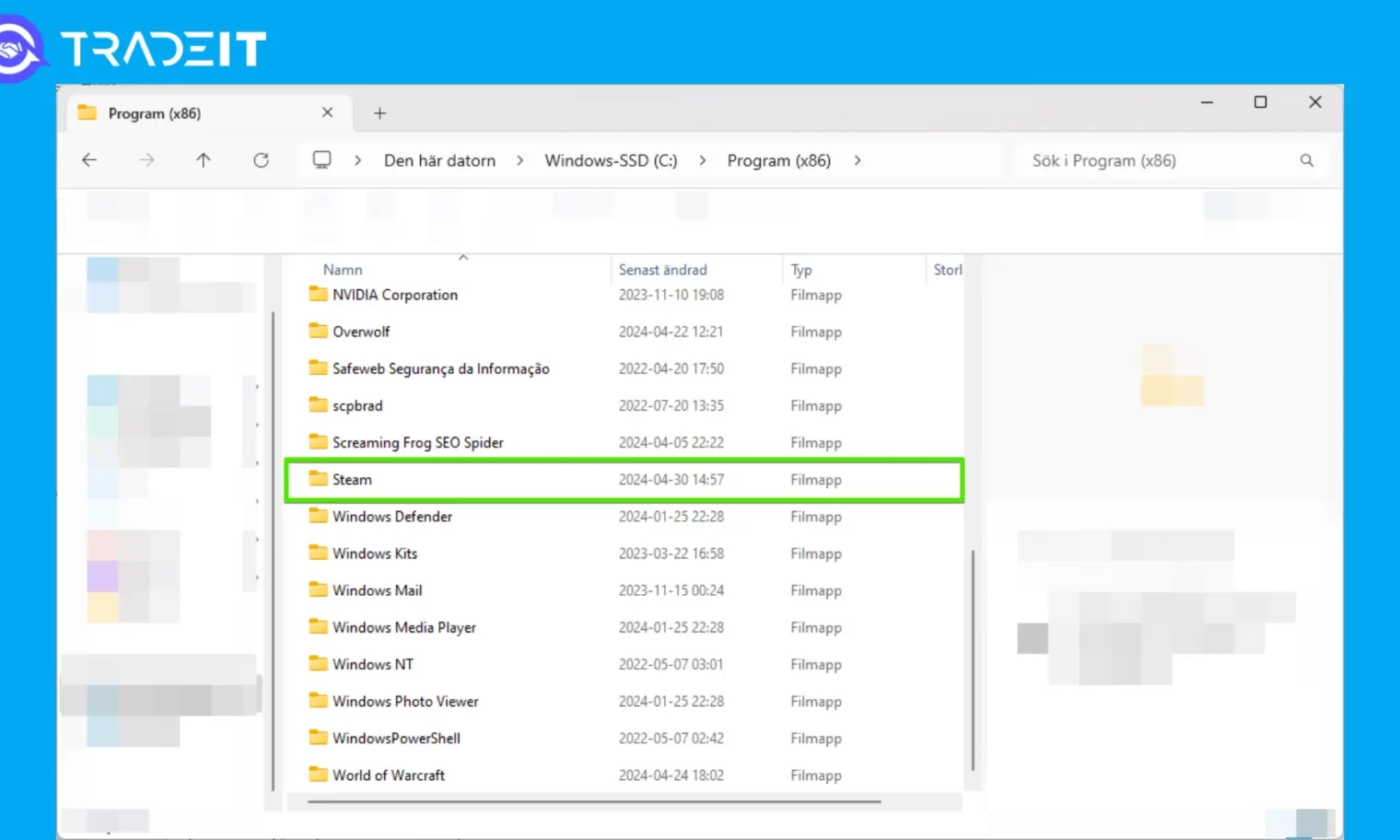1400x840 pixels.
Task: Sort by the Storl column header
Action: (948, 270)
